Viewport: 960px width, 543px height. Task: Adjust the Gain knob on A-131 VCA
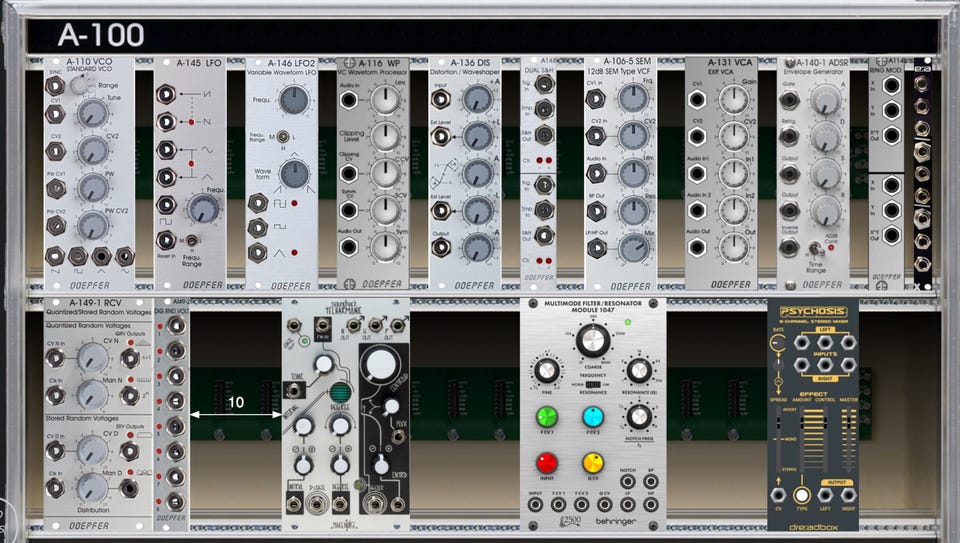(733, 100)
